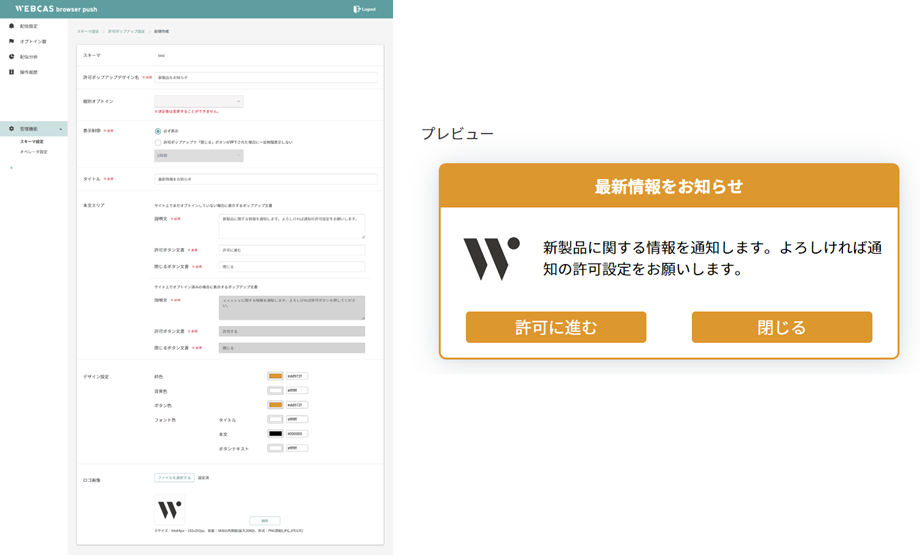Open the ボタンテキスト font color swatch
The image size is (920, 555).
(275, 448)
